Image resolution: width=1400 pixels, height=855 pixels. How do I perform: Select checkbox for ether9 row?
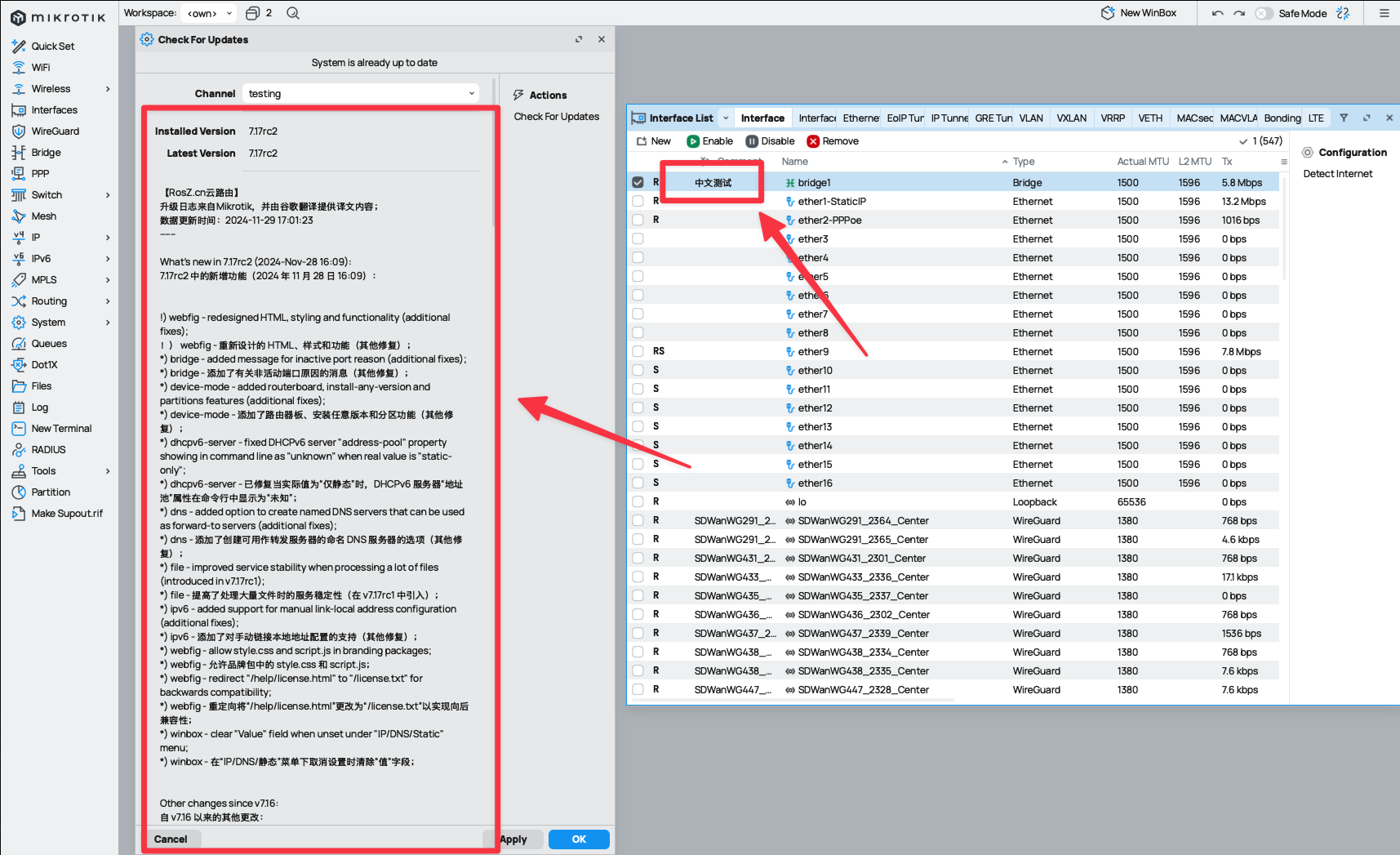(x=638, y=351)
